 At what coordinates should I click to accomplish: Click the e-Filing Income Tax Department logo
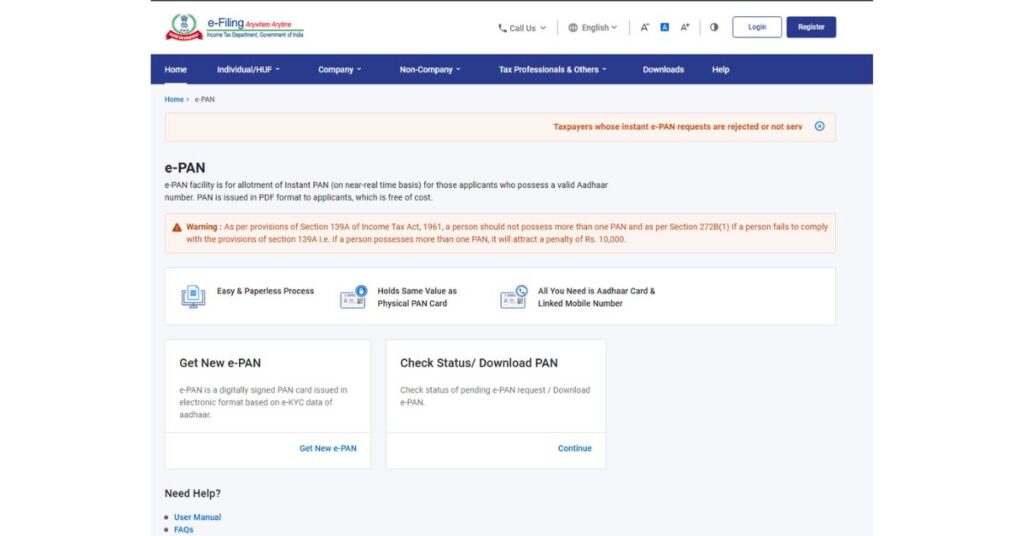[x=234, y=27]
